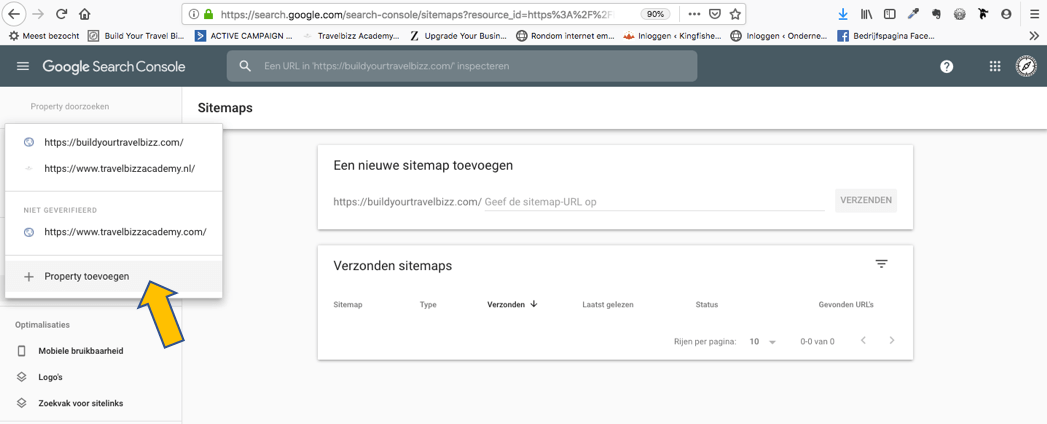
Task: Click the Optimalisaties section label
Action: click(x=43, y=325)
